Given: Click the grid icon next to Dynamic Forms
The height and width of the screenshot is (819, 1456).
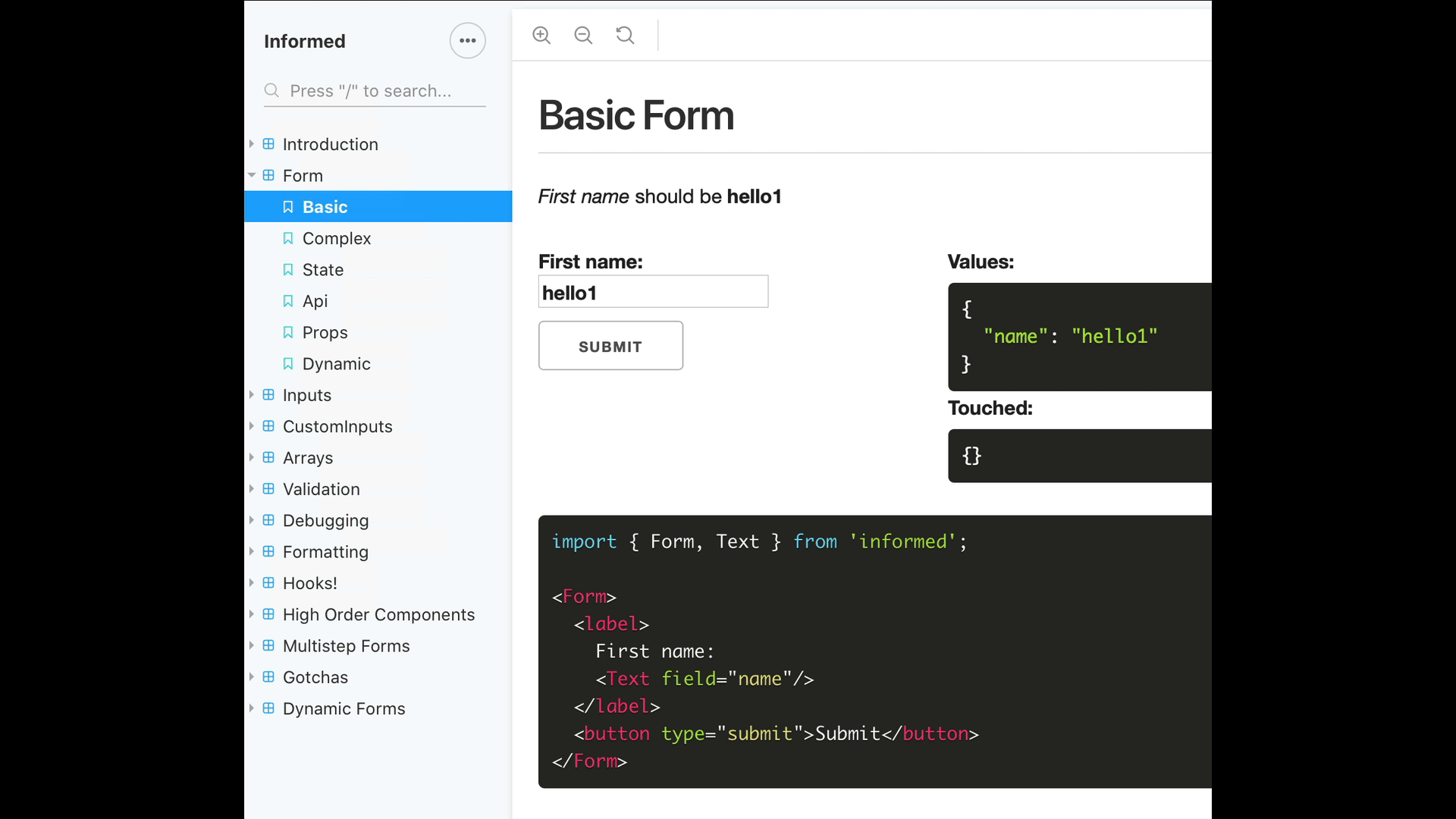Looking at the screenshot, I should 269,708.
